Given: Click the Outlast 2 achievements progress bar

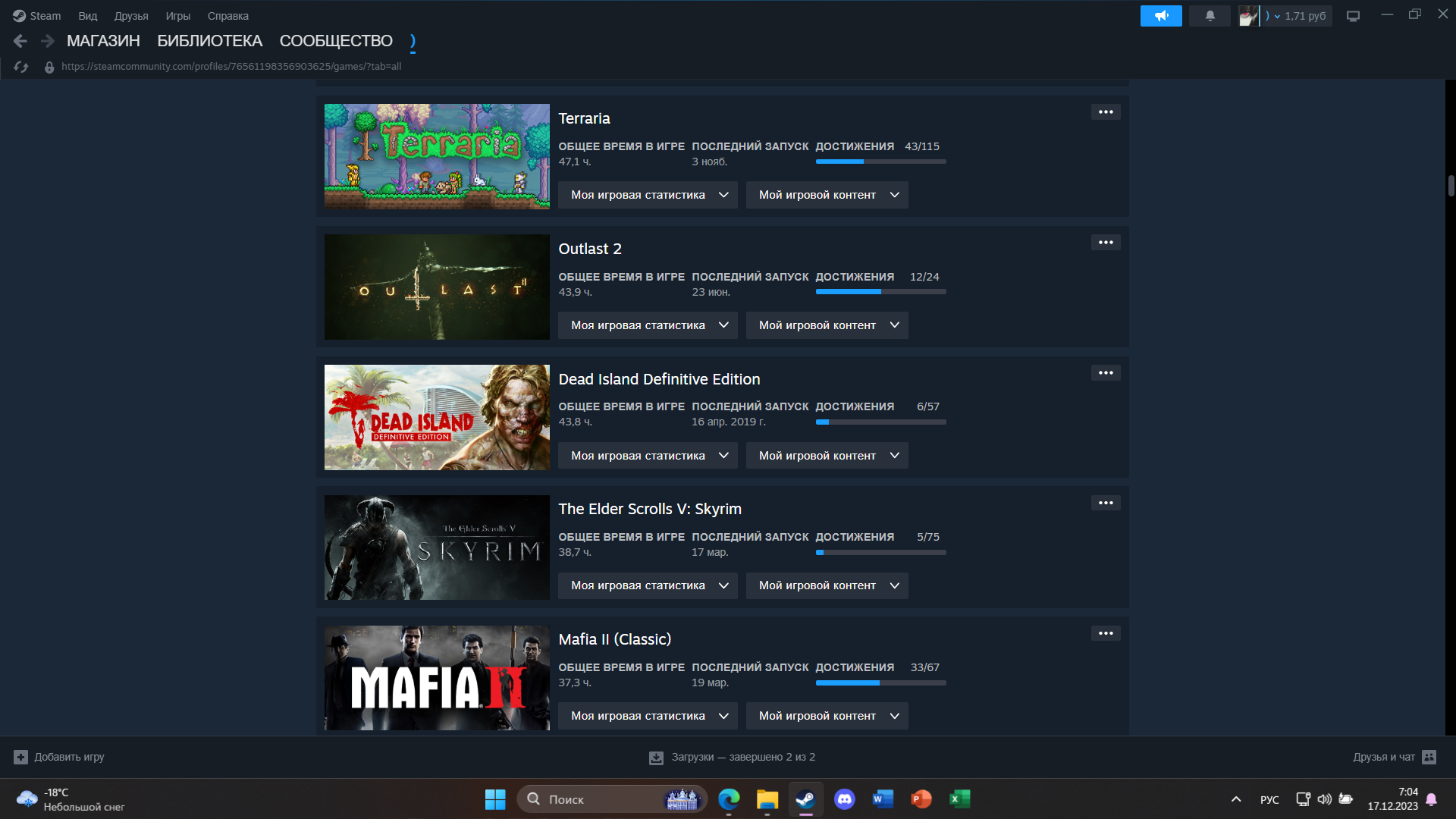Looking at the screenshot, I should click(880, 292).
